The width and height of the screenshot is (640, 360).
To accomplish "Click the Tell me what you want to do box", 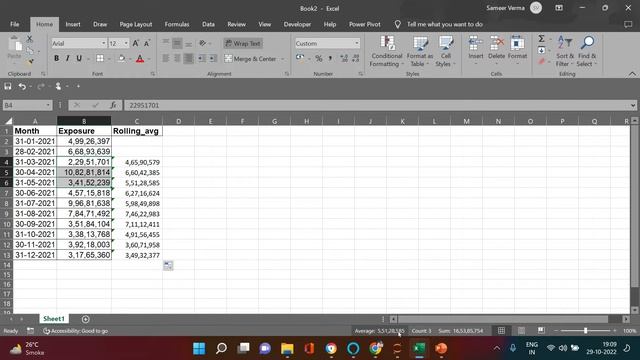I will [444, 24].
